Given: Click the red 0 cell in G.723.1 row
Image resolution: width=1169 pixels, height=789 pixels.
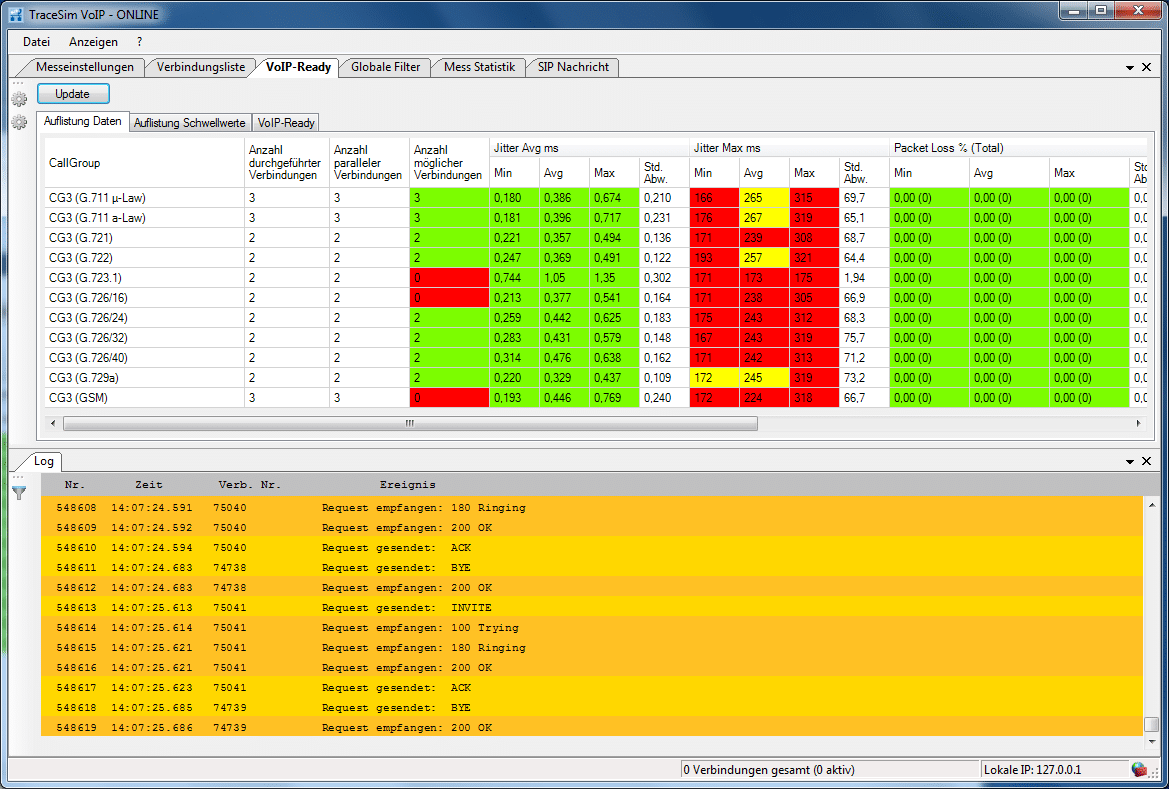Looking at the screenshot, I should click(449, 278).
